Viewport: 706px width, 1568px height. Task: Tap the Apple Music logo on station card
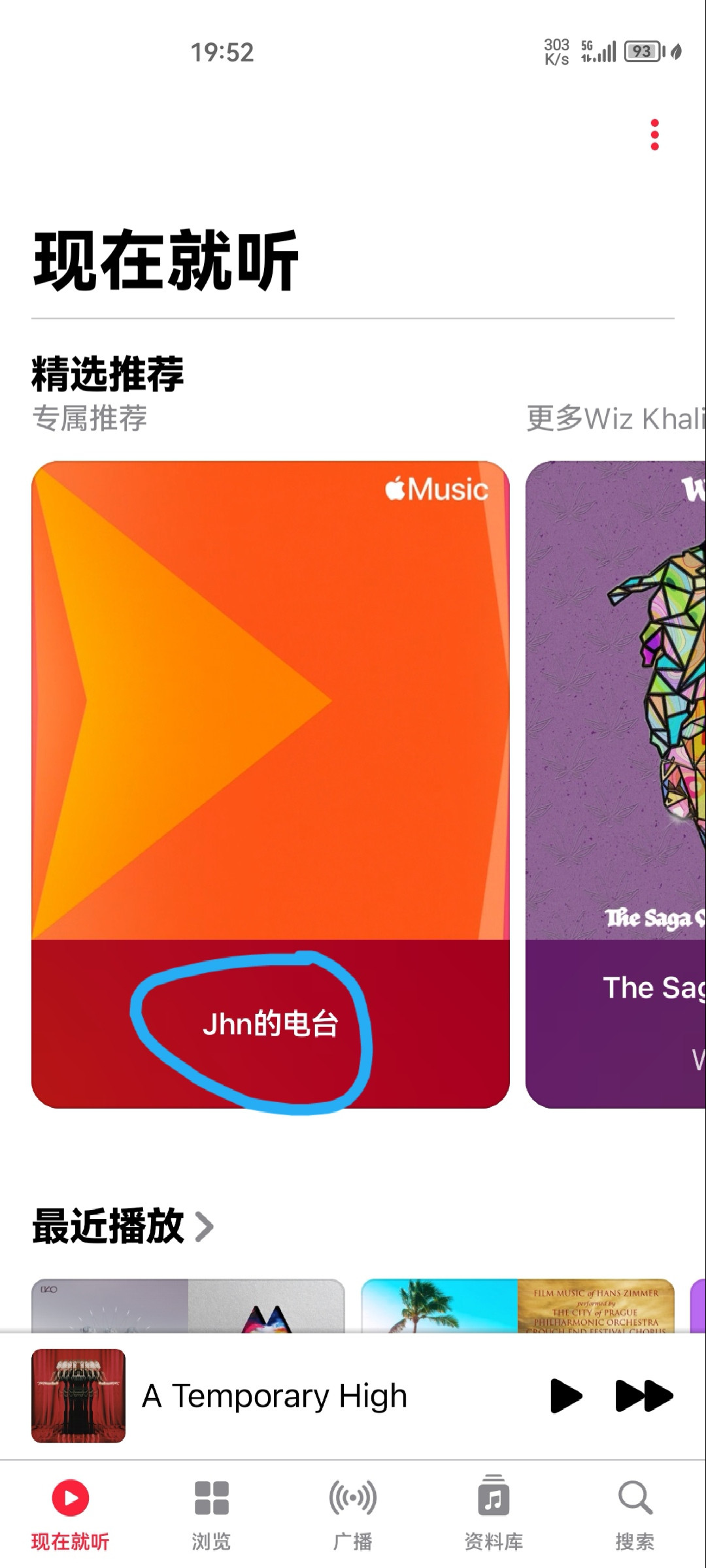coord(437,489)
